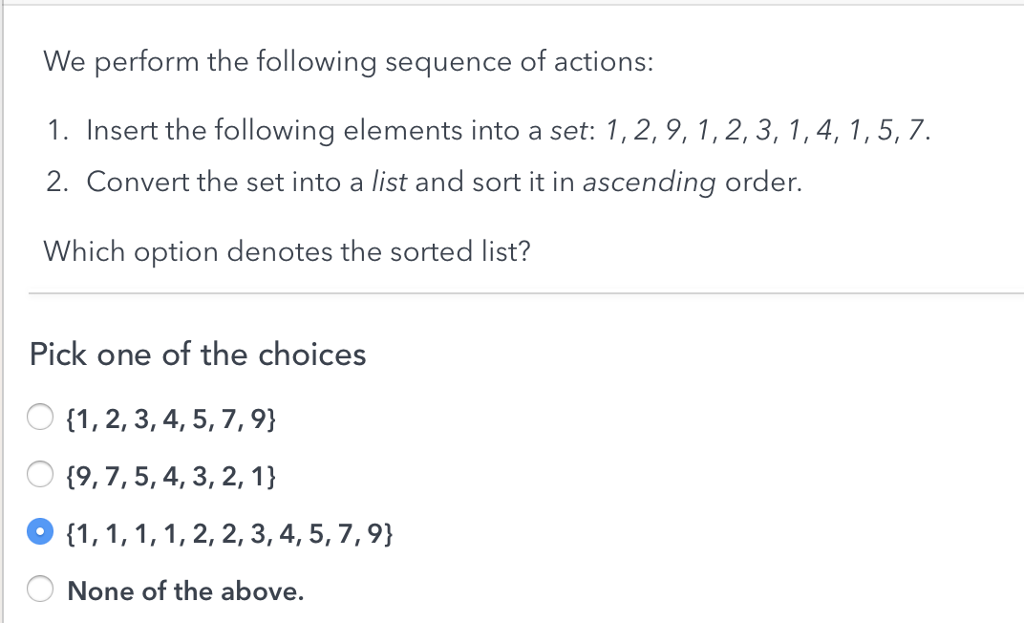The image size is (1024, 623).
Task: Click the list number 1. marker
Action: click(60, 130)
